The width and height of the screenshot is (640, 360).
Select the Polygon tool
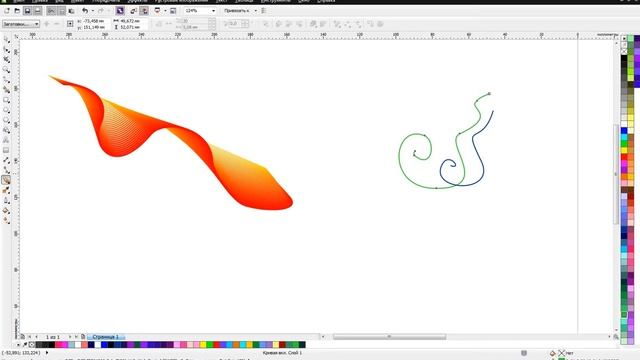(x=6, y=120)
